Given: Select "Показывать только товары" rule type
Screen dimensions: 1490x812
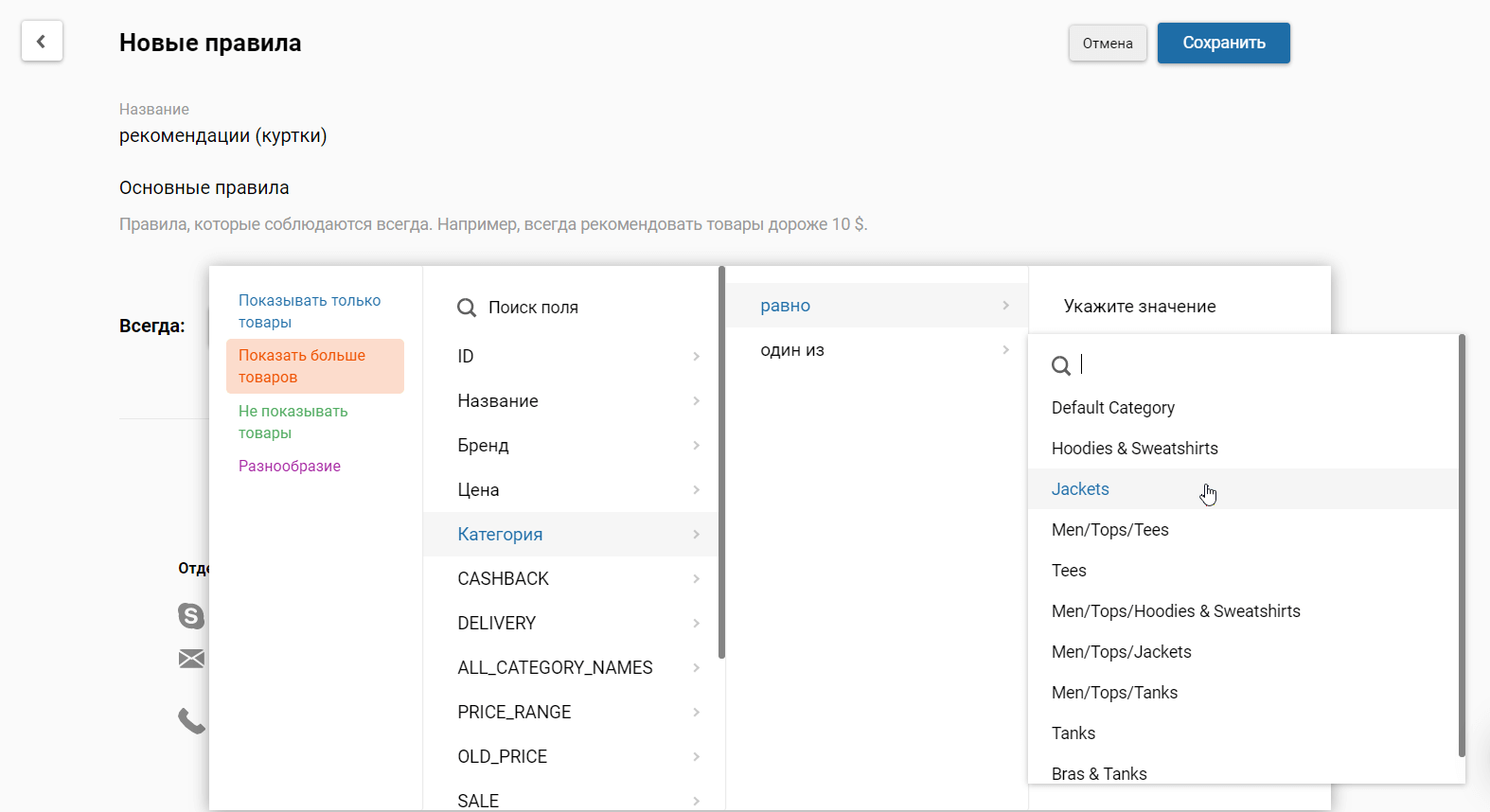Looking at the screenshot, I should click(x=310, y=311).
